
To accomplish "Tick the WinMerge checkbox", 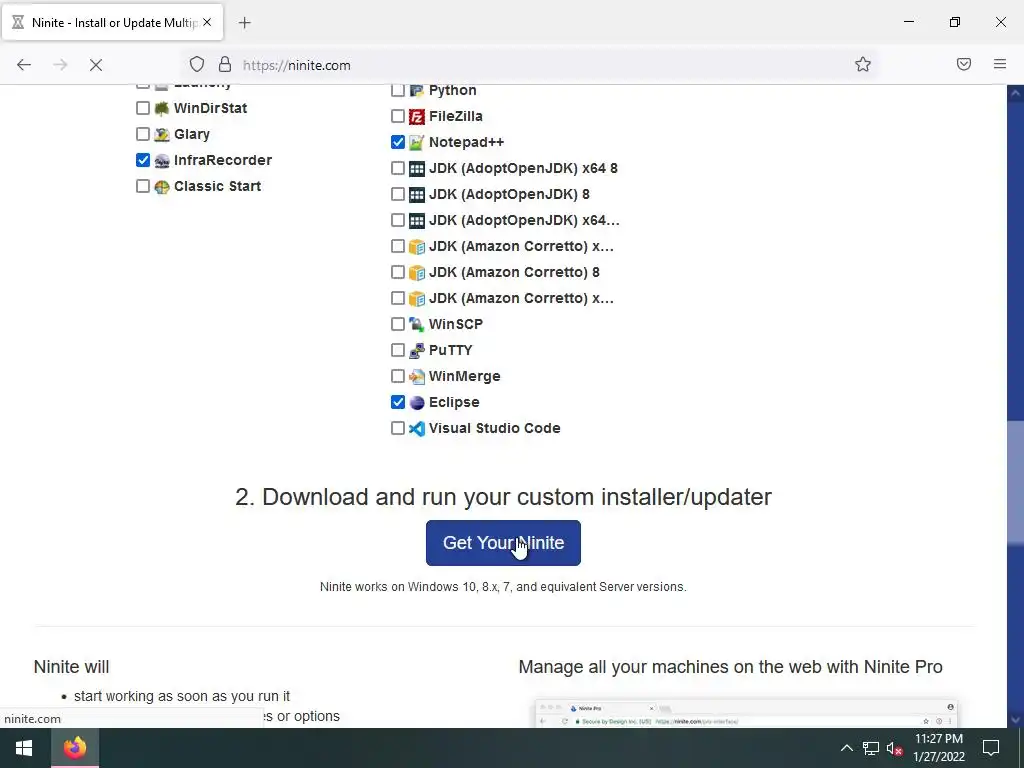I will coord(398,376).
